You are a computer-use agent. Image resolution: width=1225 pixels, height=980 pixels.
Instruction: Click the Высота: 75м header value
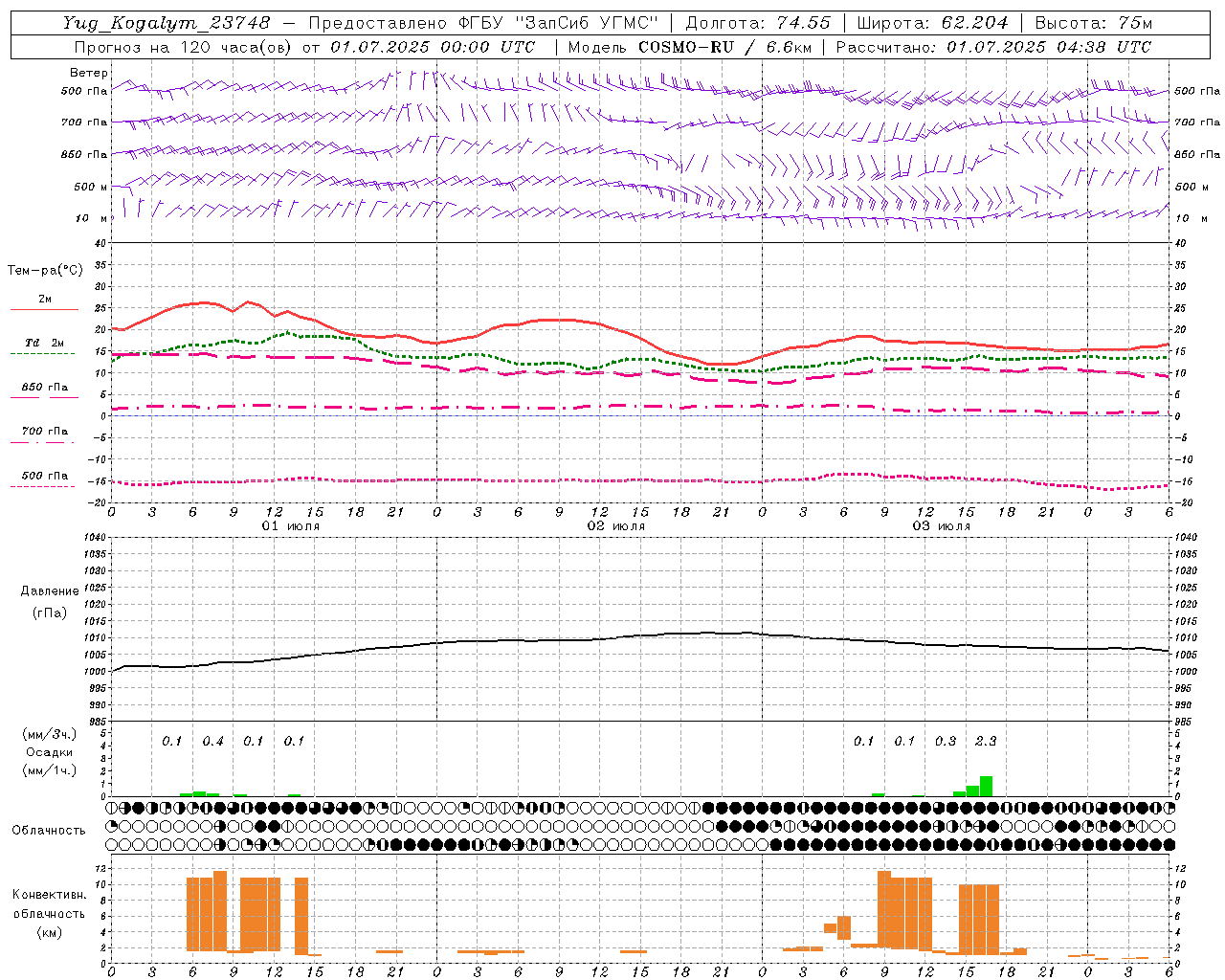pyautogui.click(x=1094, y=23)
